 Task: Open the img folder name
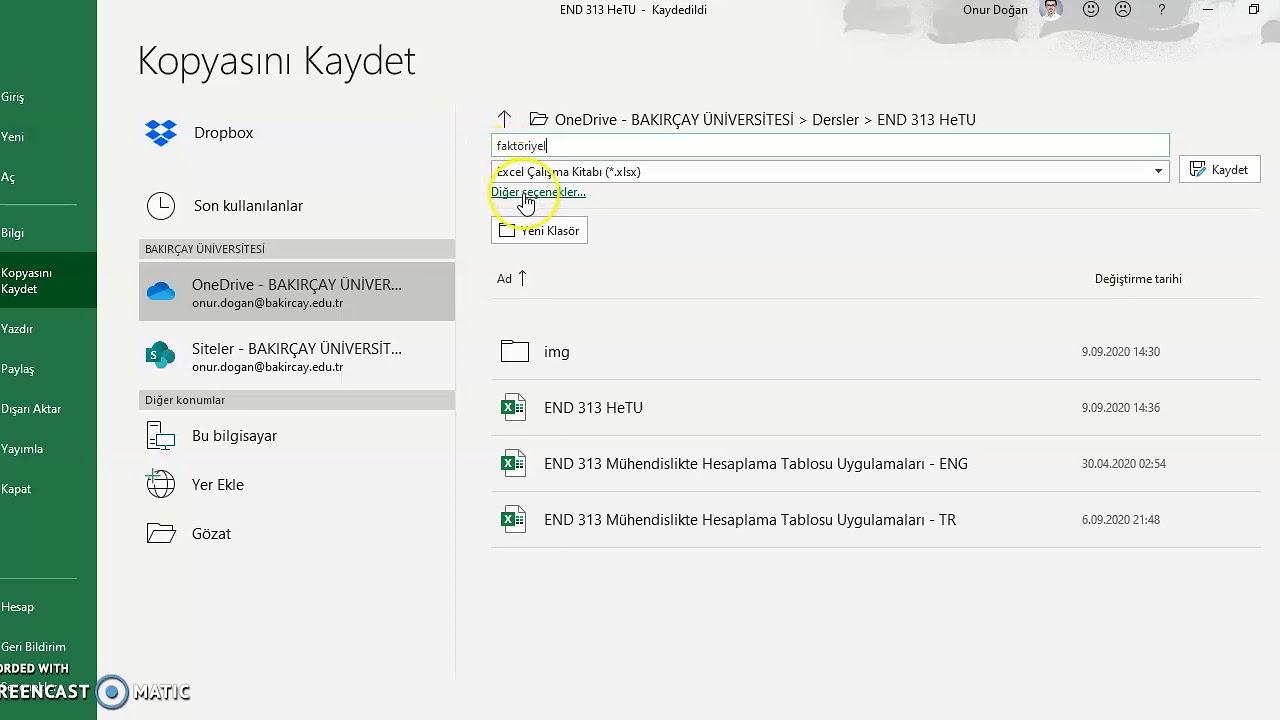point(557,352)
